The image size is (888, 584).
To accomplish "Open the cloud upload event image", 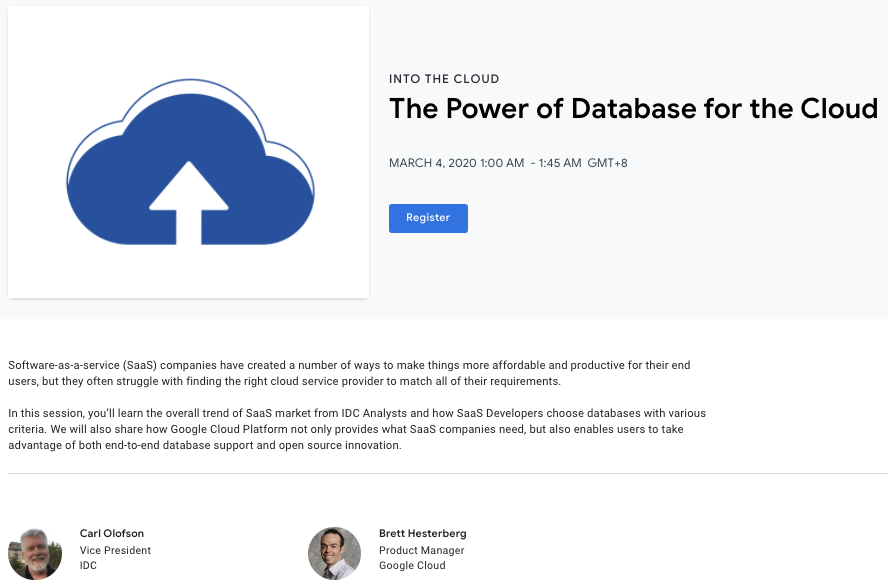I will pyautogui.click(x=189, y=152).
